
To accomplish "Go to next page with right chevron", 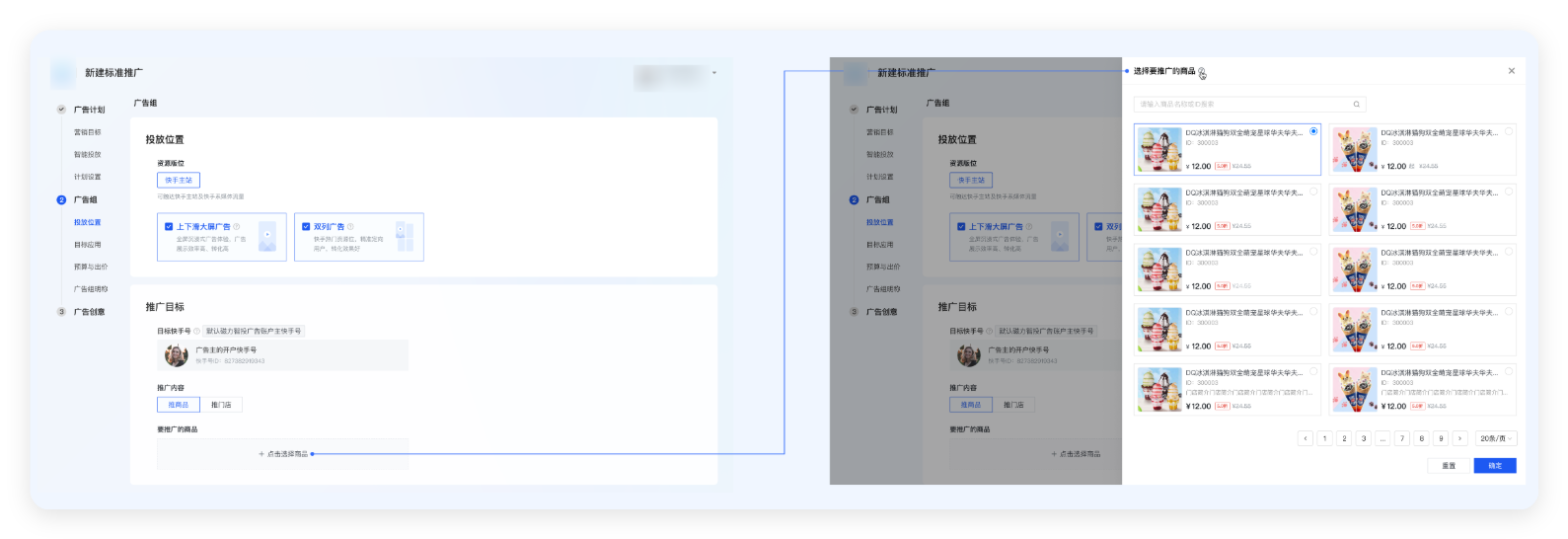I will [1460, 438].
